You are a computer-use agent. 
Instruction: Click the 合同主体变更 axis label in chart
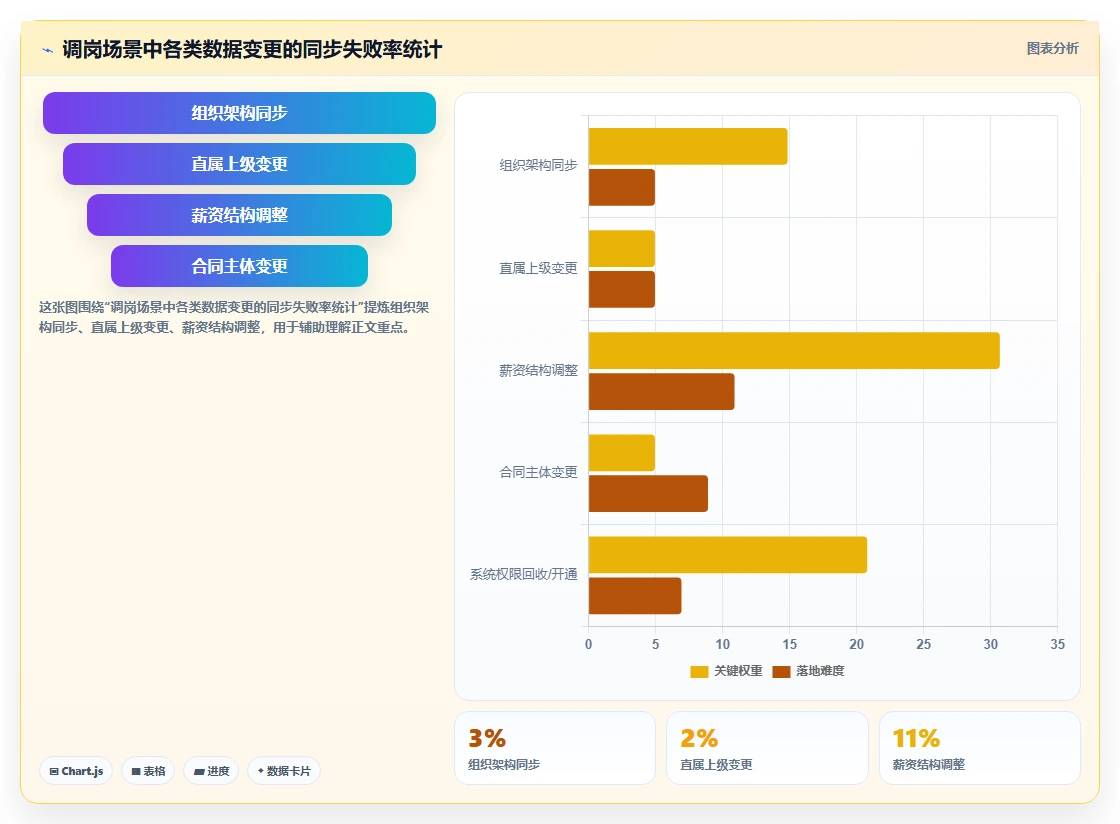(538, 473)
